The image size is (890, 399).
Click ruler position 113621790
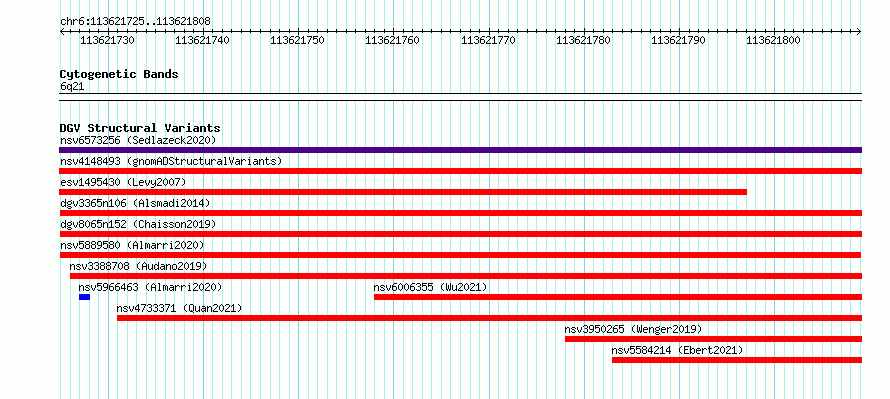coord(678,40)
